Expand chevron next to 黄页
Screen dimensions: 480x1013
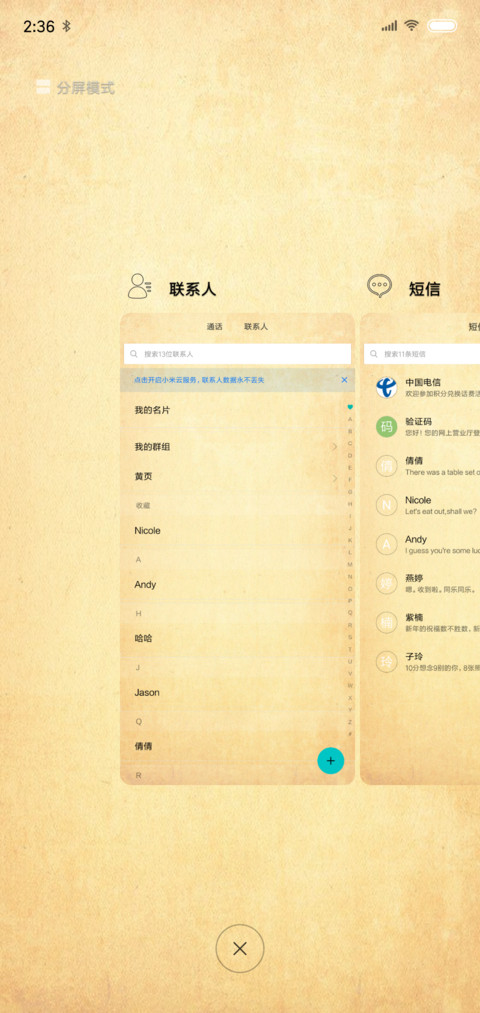(x=335, y=478)
